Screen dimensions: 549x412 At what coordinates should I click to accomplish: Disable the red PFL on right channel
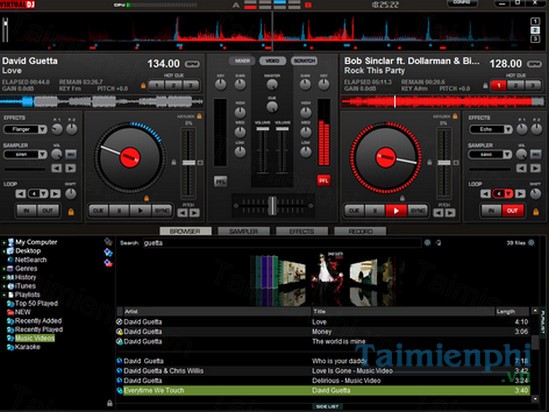pyautogui.click(x=323, y=181)
